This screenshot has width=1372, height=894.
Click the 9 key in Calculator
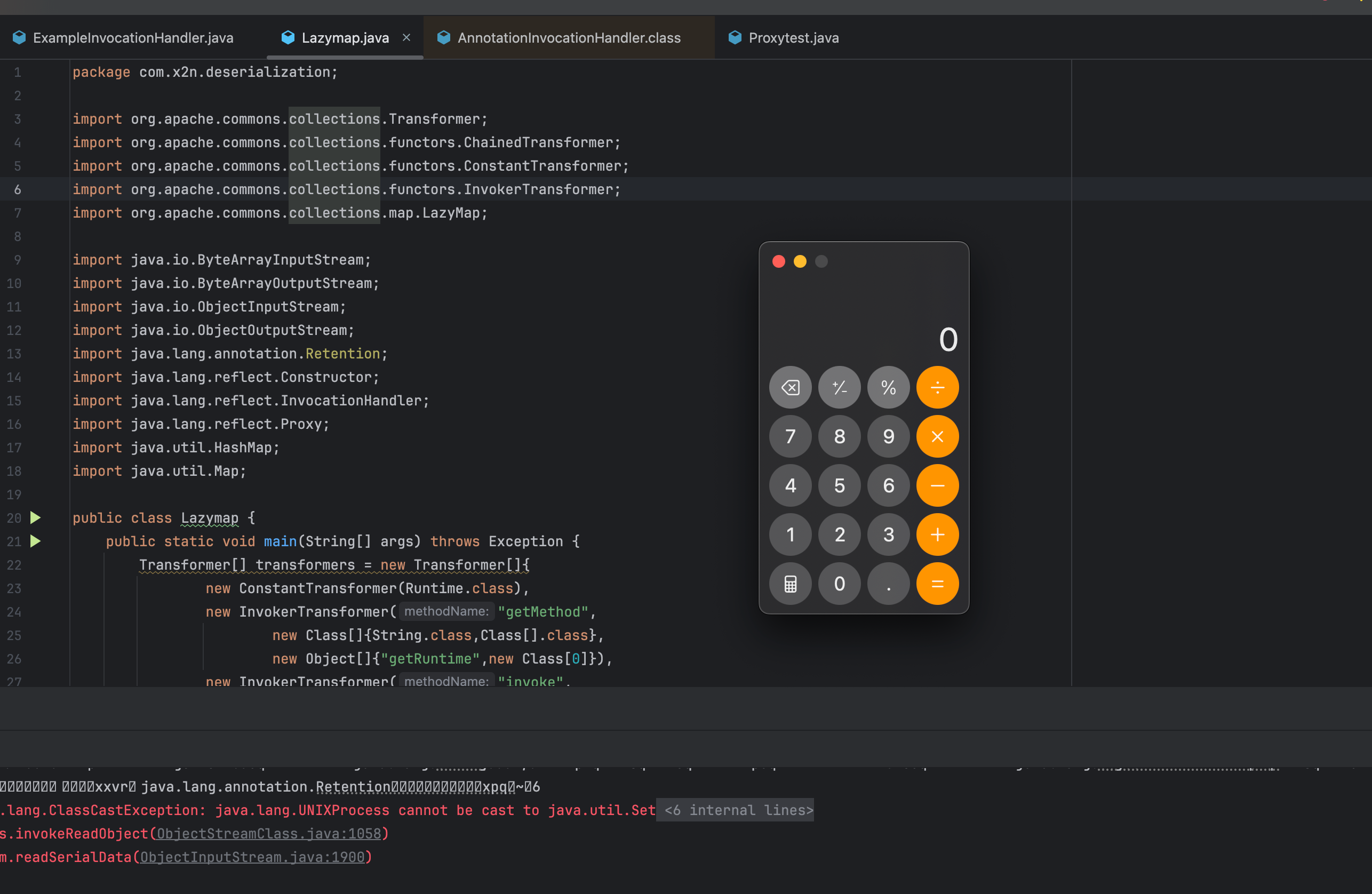[888, 436]
